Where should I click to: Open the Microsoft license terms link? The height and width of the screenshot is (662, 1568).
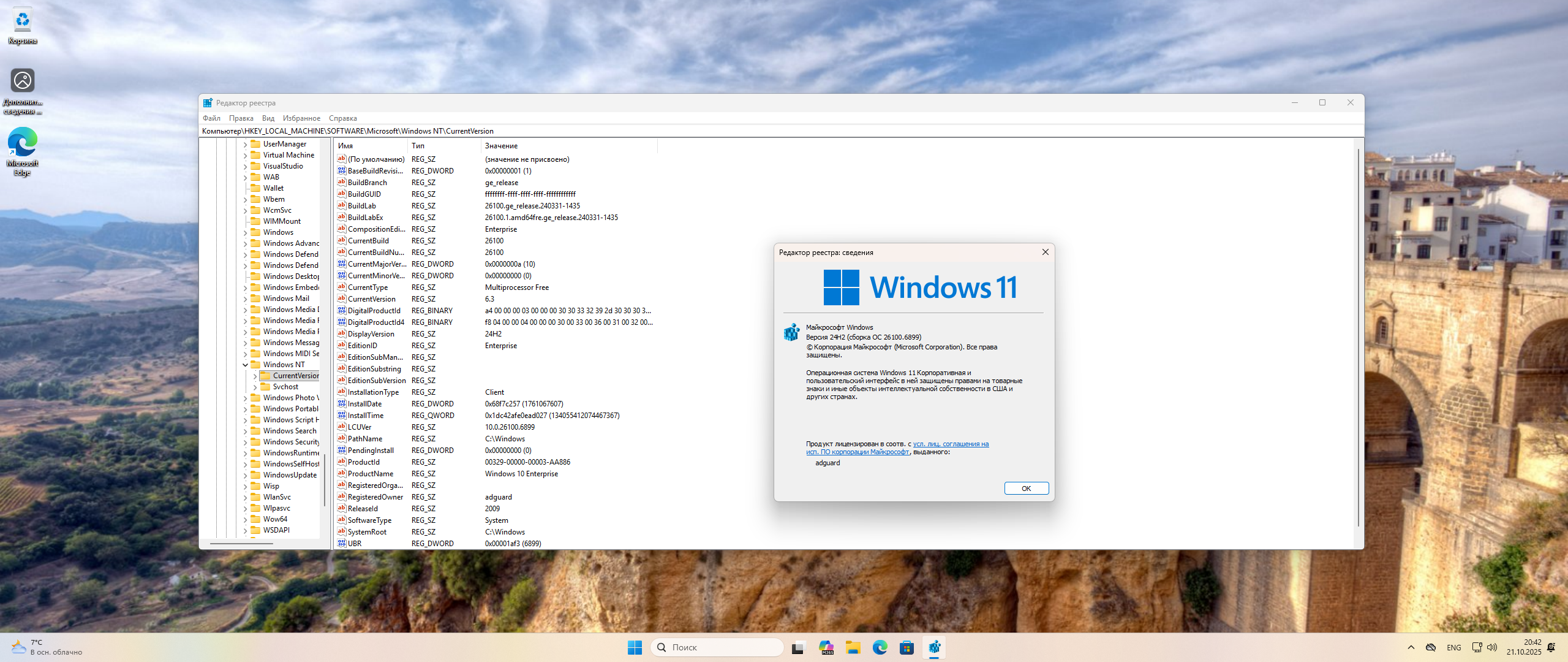(950, 444)
